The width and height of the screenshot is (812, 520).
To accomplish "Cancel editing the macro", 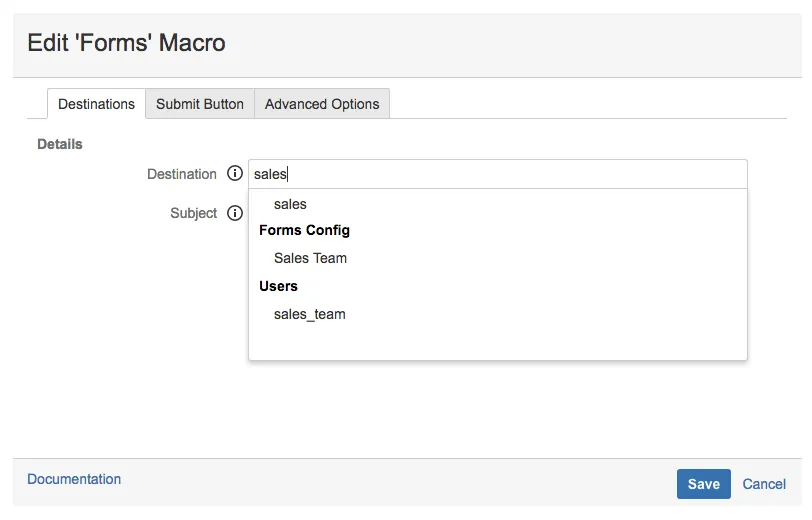I will coord(764,484).
